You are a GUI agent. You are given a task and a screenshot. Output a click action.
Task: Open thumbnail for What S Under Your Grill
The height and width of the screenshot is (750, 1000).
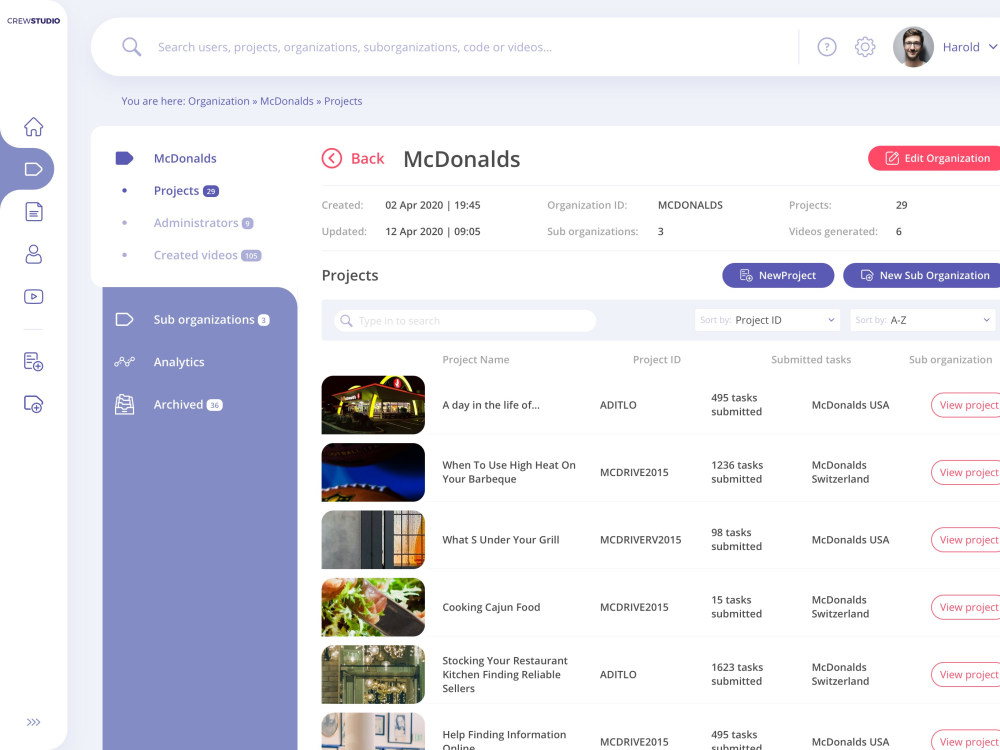coord(373,540)
